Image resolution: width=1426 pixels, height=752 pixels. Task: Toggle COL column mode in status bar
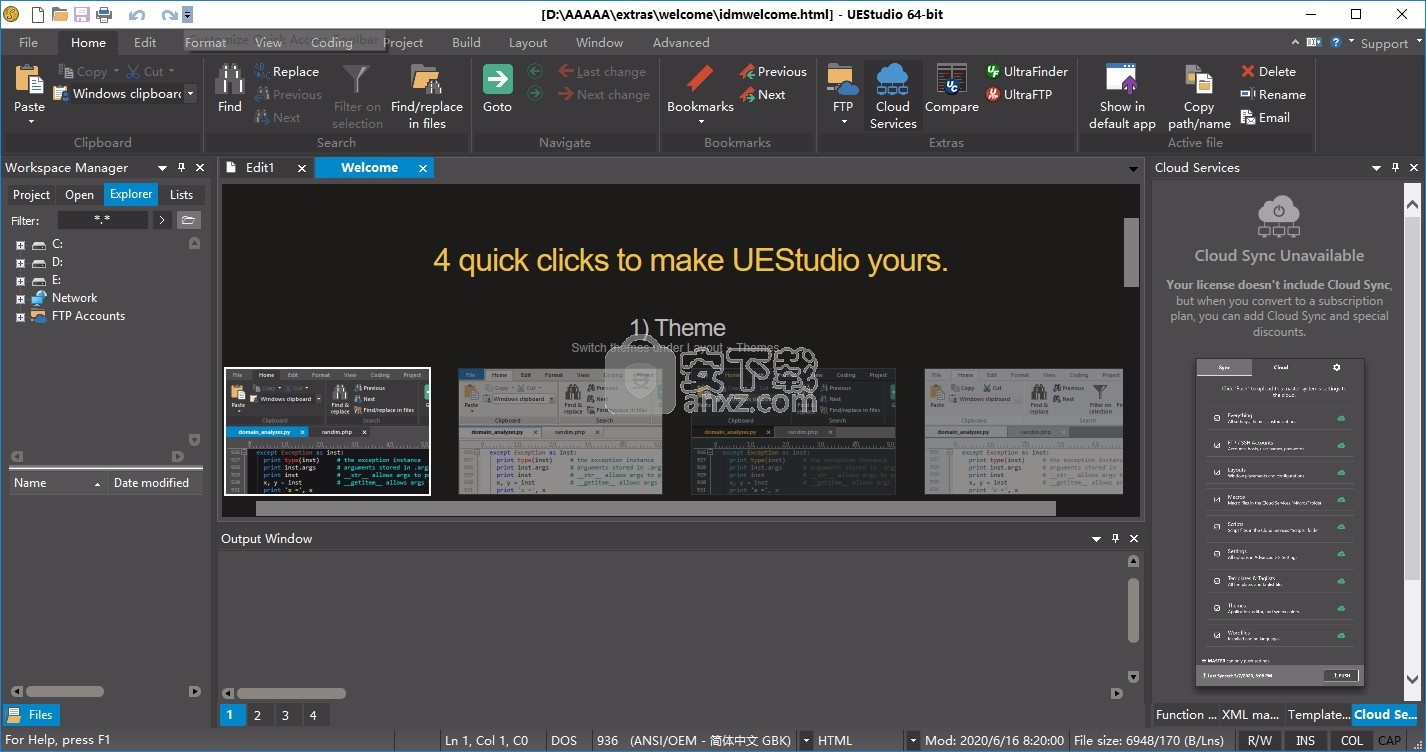point(1352,740)
